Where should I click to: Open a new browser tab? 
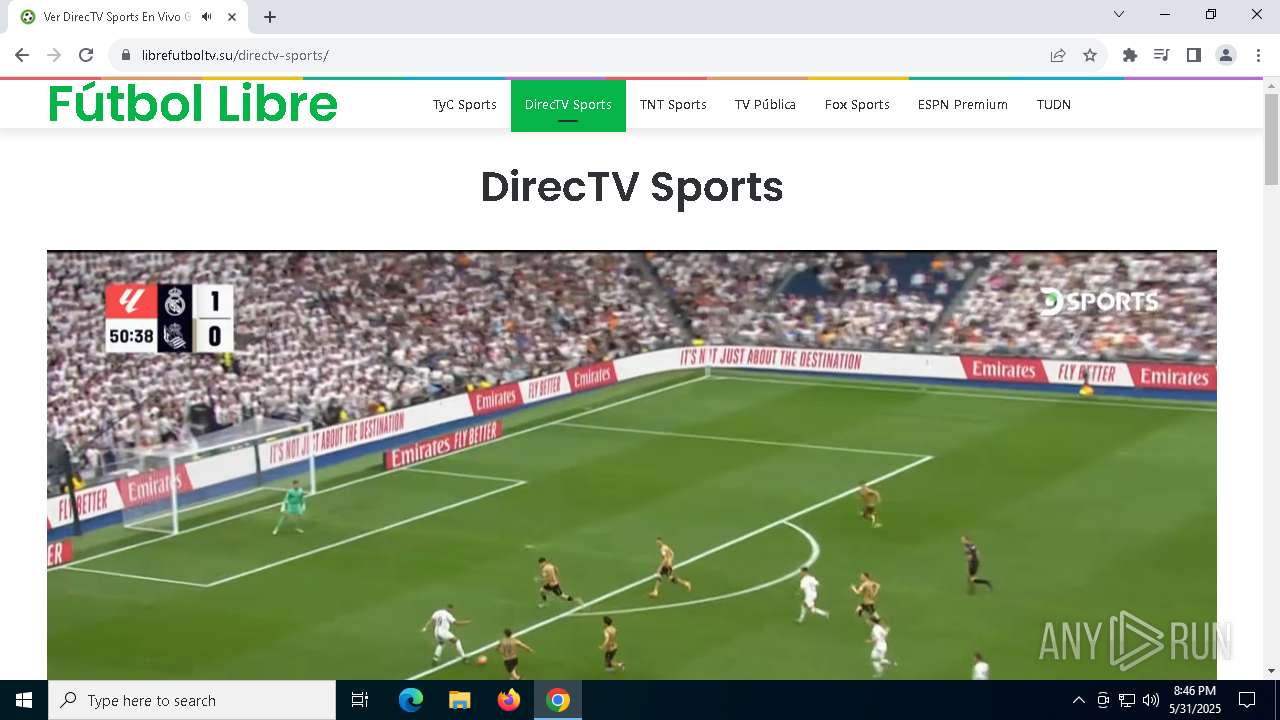[x=270, y=17]
